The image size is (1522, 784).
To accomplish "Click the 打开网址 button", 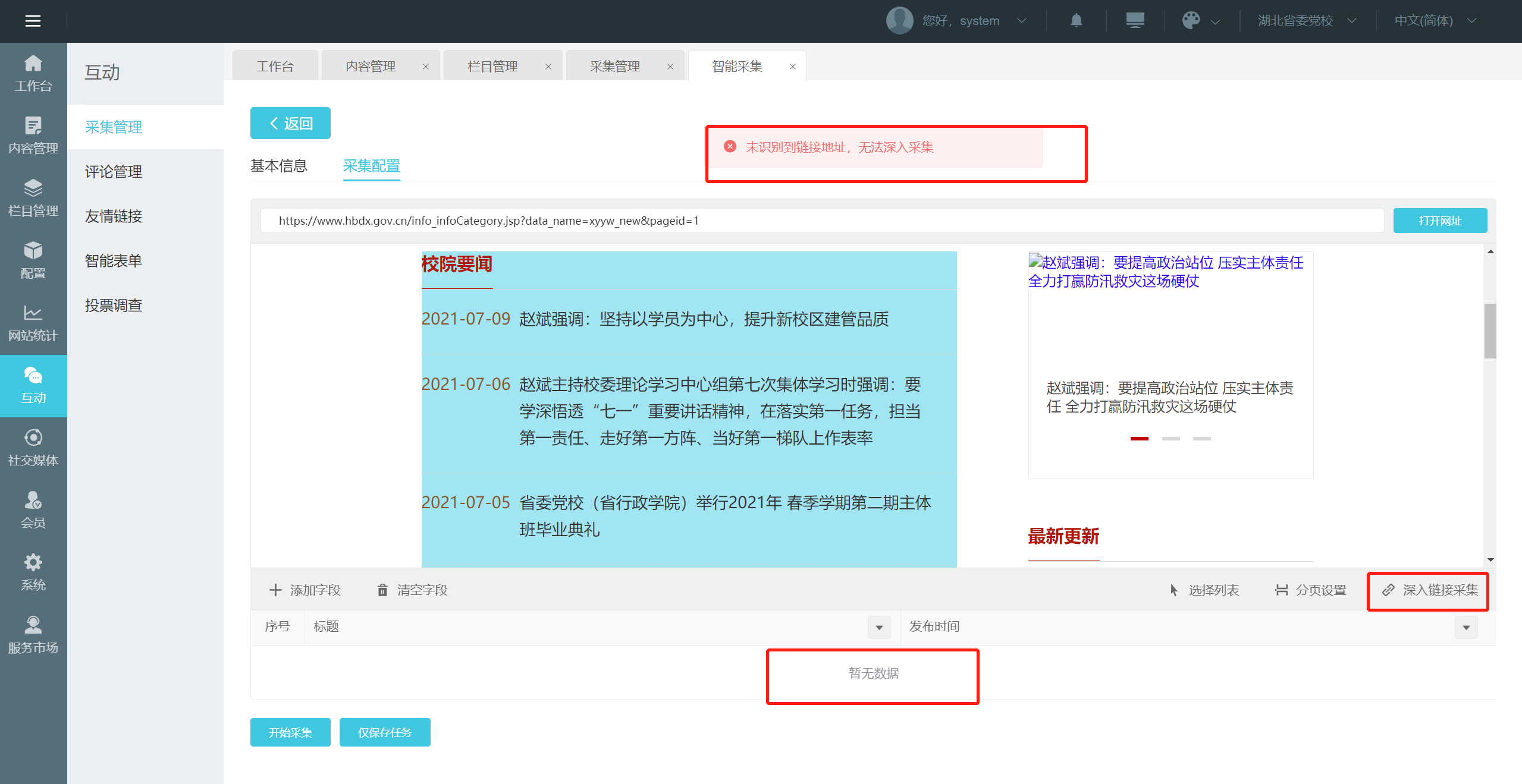I will click(x=1439, y=221).
